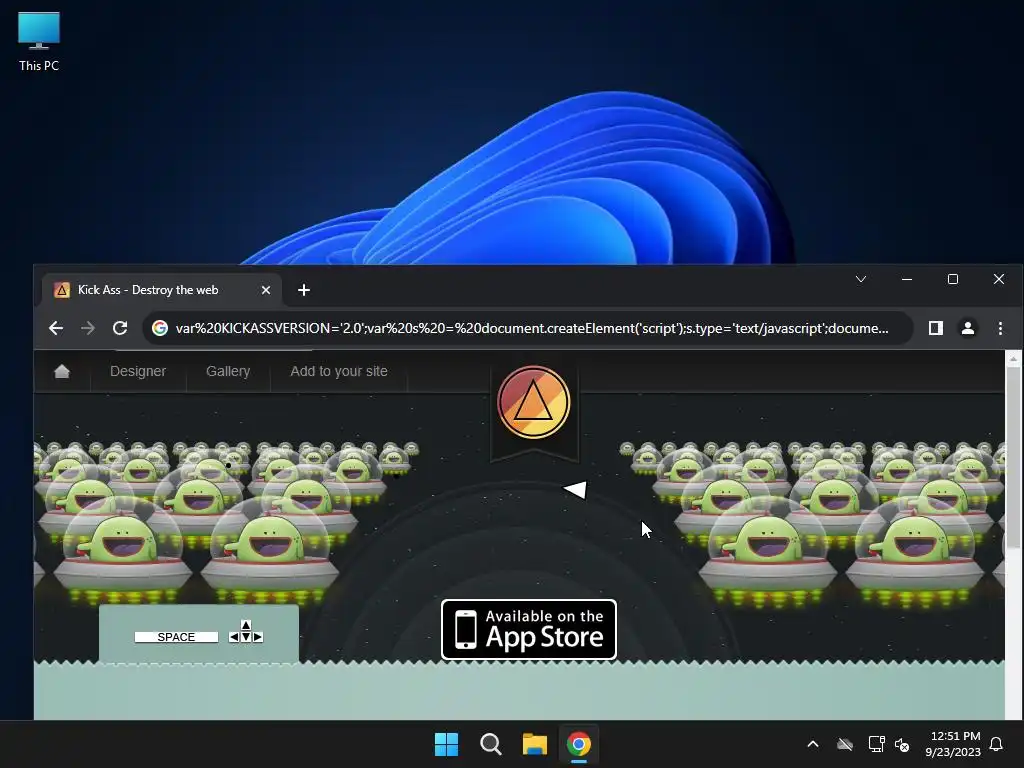Minimize the Chrome window
Viewport: 1024px width, 768px height.
pos(906,279)
